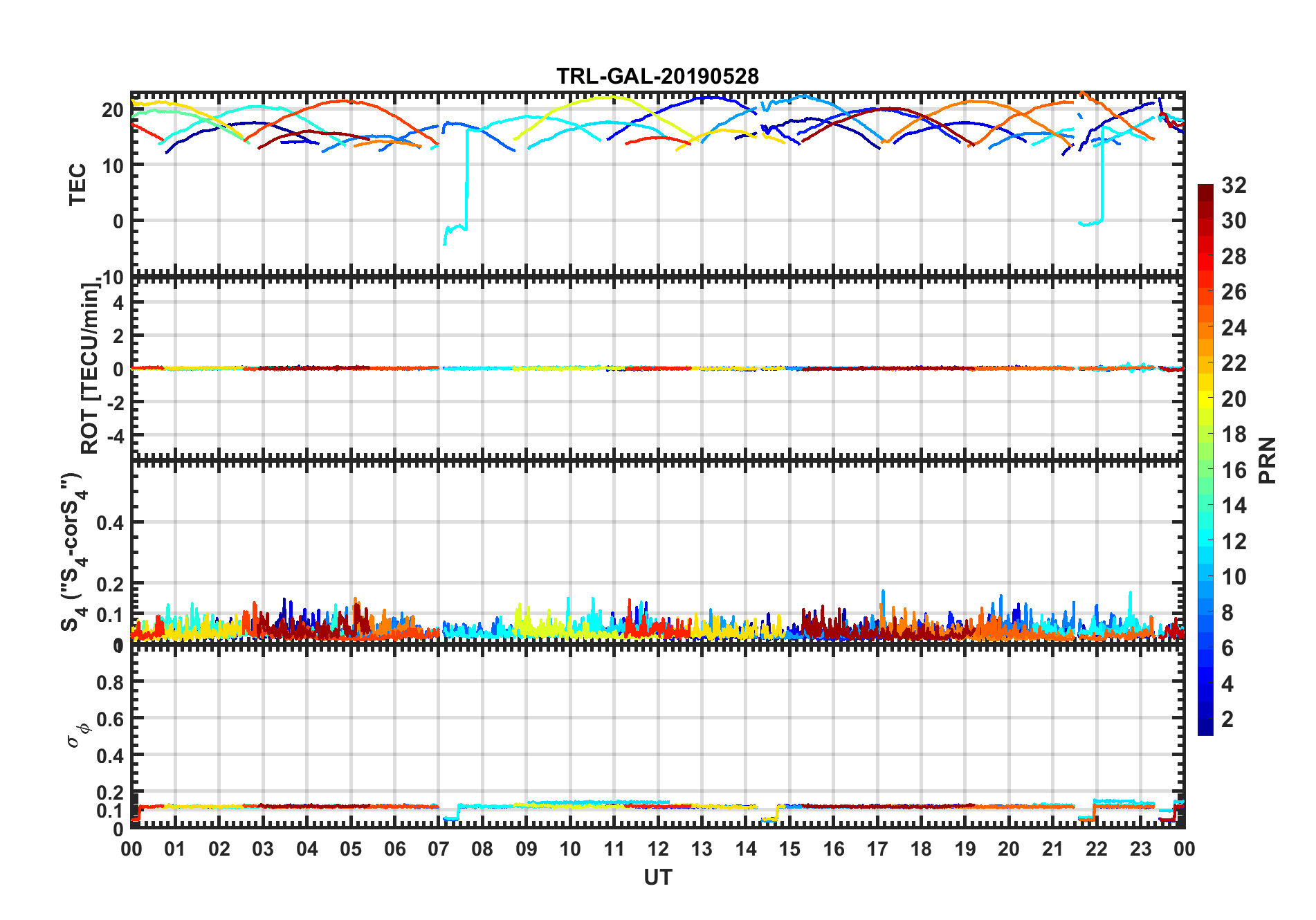Select x-axis tick label 09
Screen dimensions: 1316x920
tap(526, 849)
